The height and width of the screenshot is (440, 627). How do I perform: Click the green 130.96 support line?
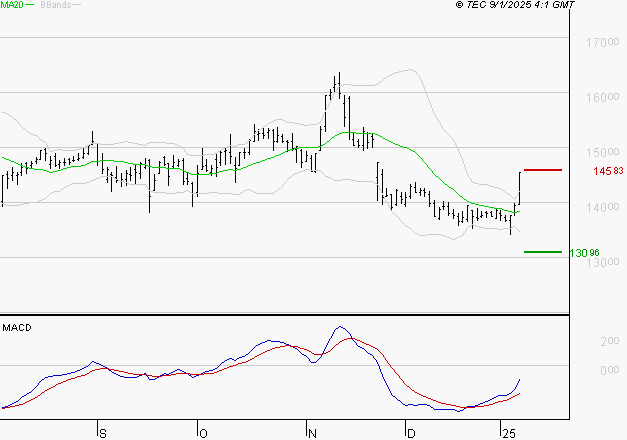(543, 252)
